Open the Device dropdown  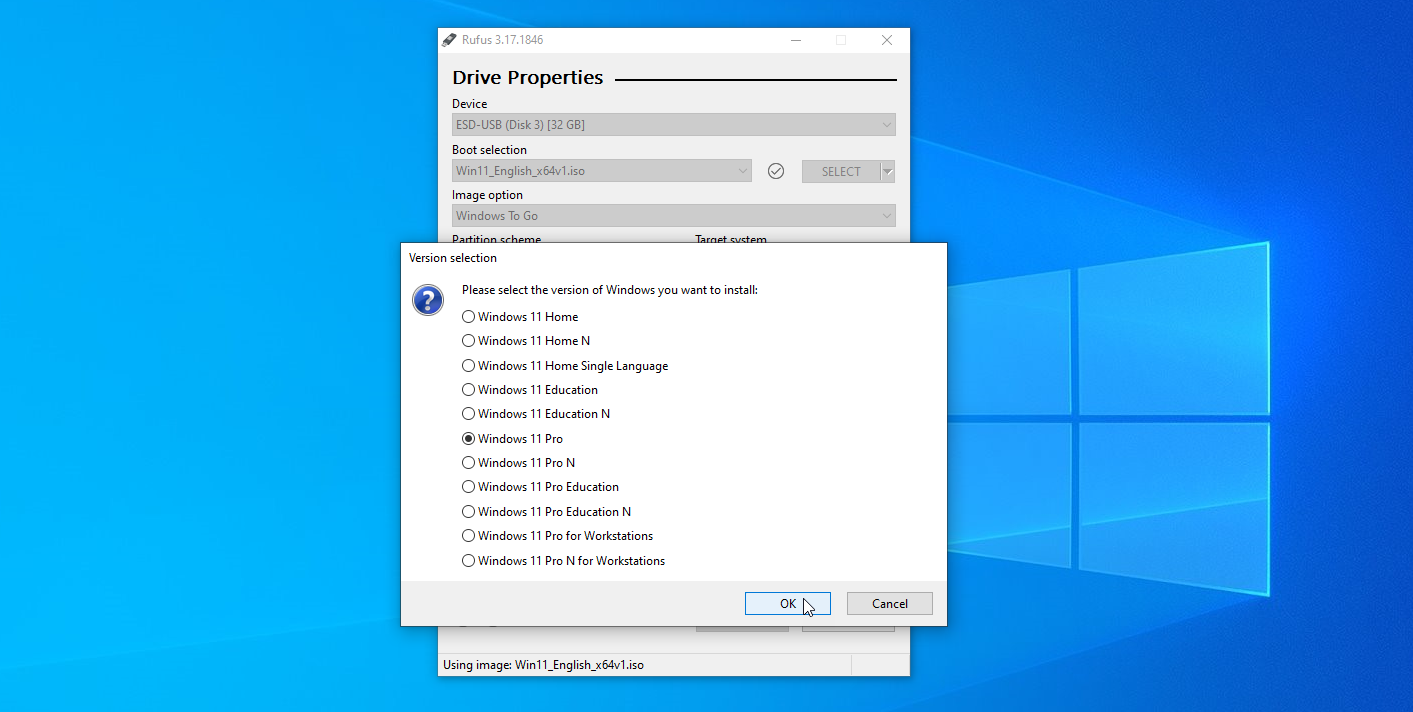pyautogui.click(x=884, y=124)
